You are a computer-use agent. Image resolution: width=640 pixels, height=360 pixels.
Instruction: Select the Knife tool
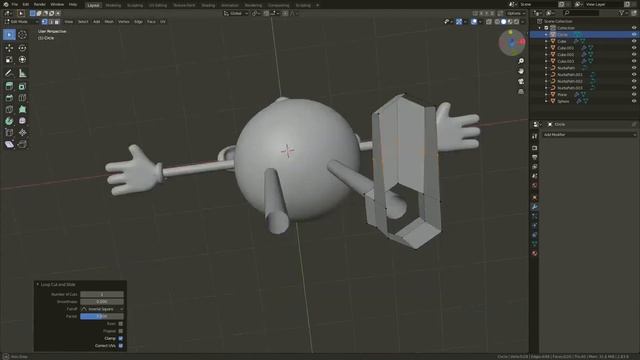pos(9,109)
